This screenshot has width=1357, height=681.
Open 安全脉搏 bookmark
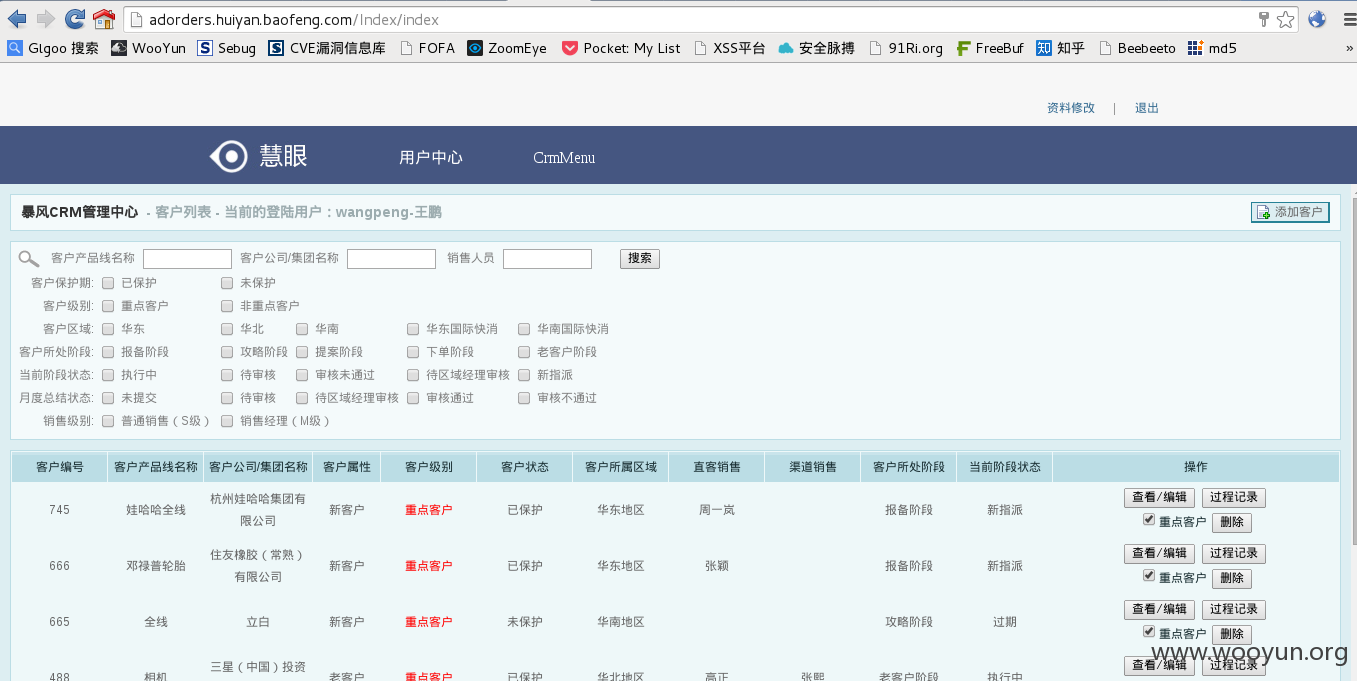(817, 47)
